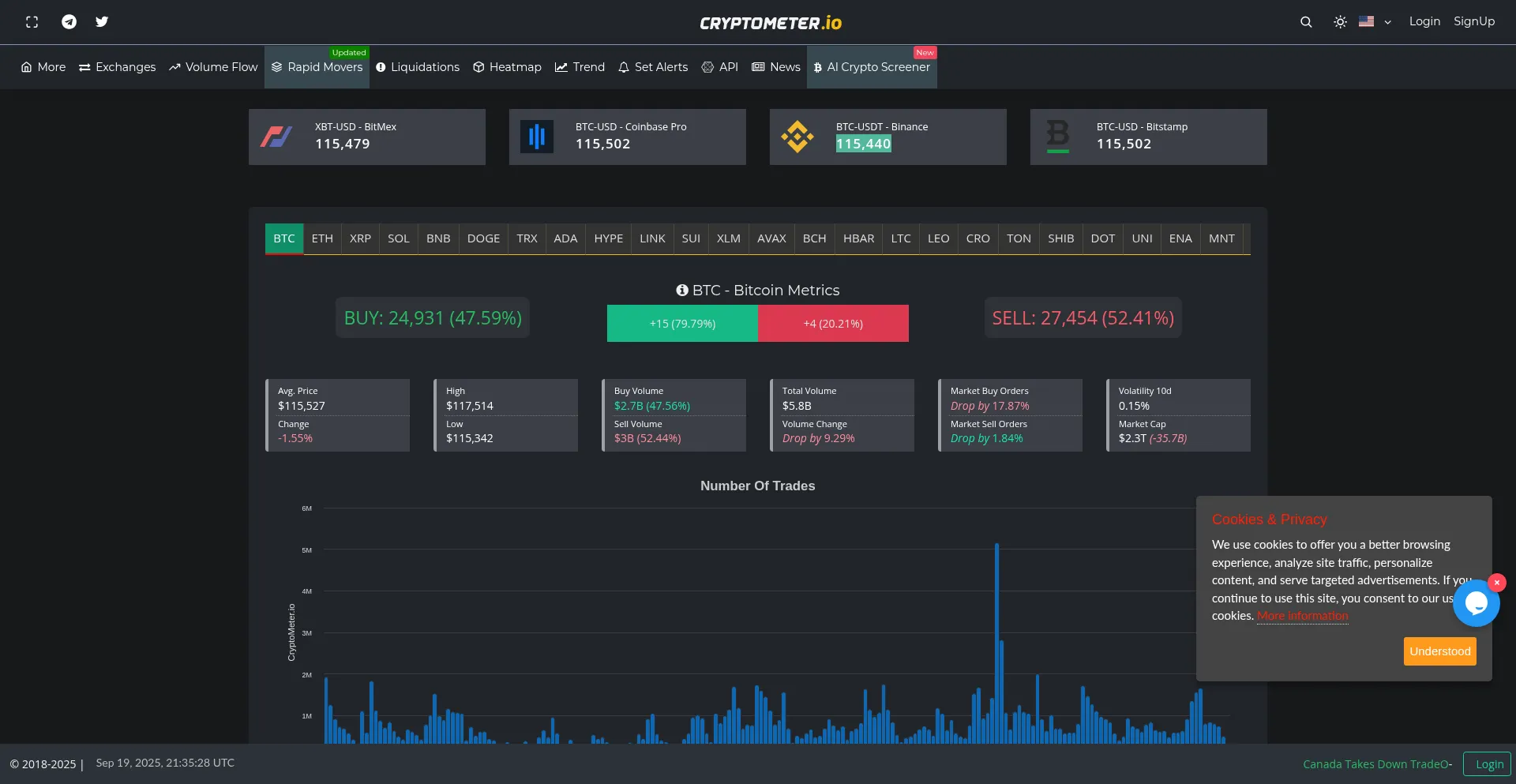
Task: Click the tallest spike in trades chart
Action: (997, 643)
